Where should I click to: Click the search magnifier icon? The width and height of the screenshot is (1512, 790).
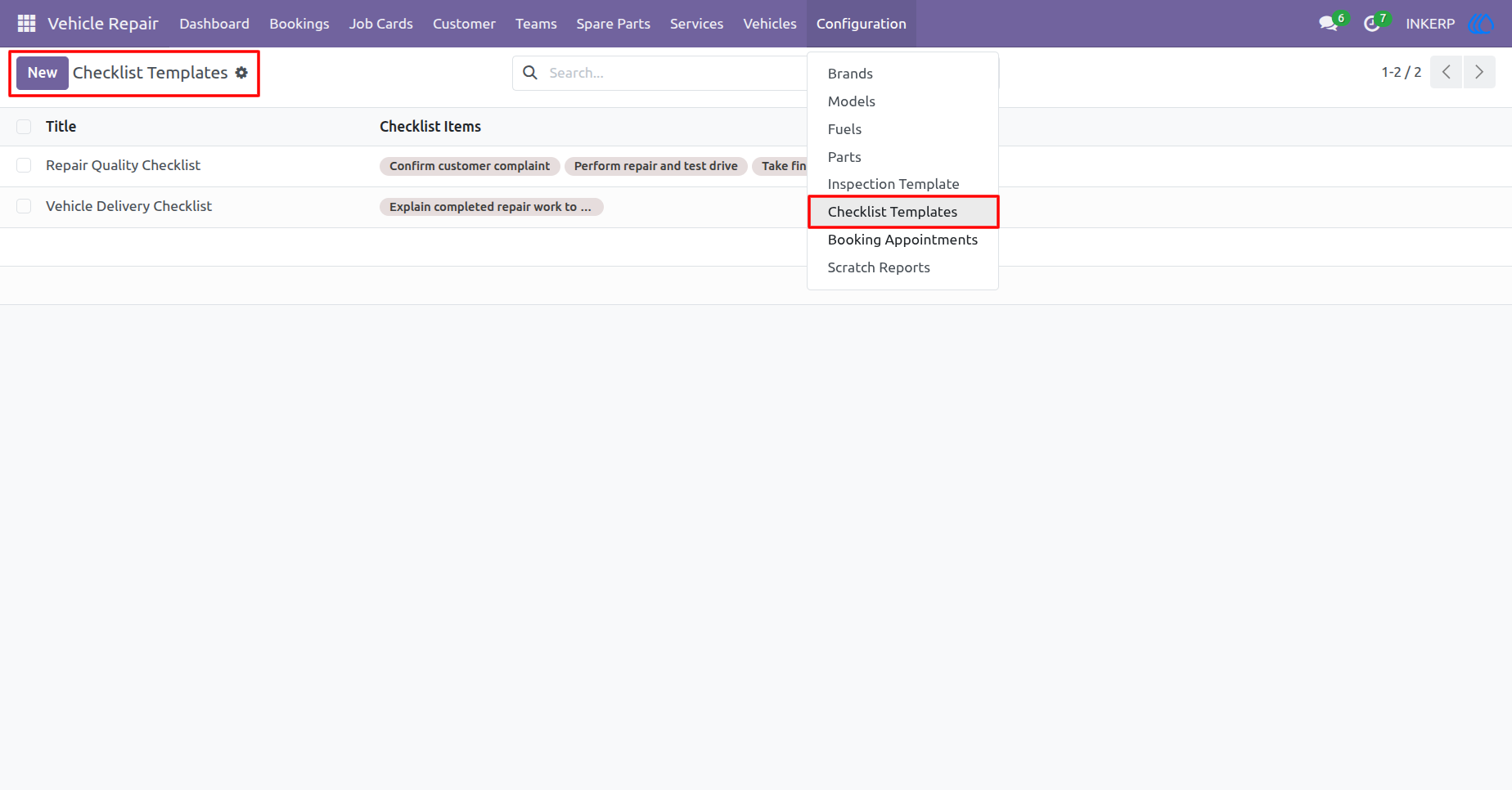530,73
